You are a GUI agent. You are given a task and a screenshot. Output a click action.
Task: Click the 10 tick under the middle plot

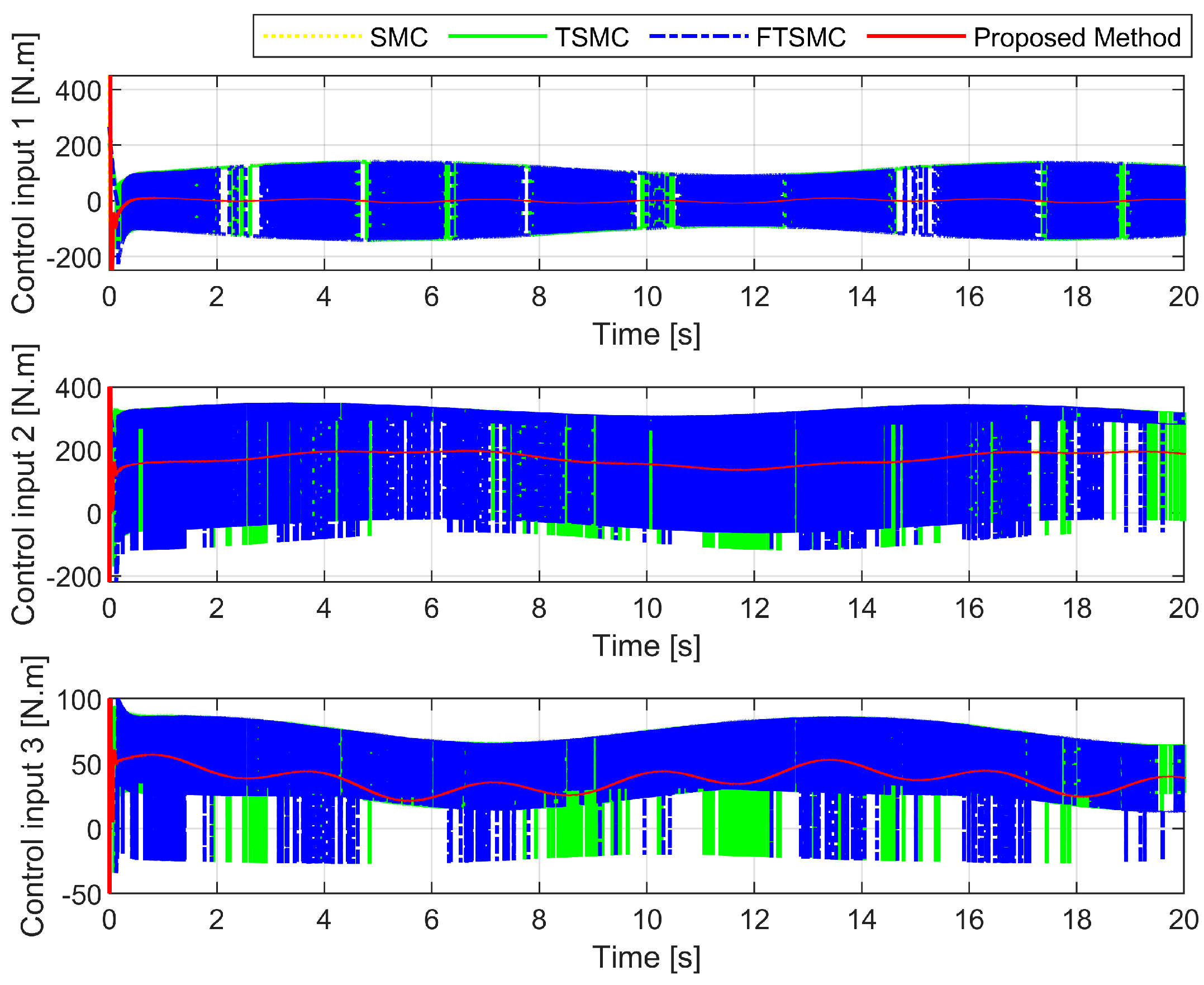(647, 609)
